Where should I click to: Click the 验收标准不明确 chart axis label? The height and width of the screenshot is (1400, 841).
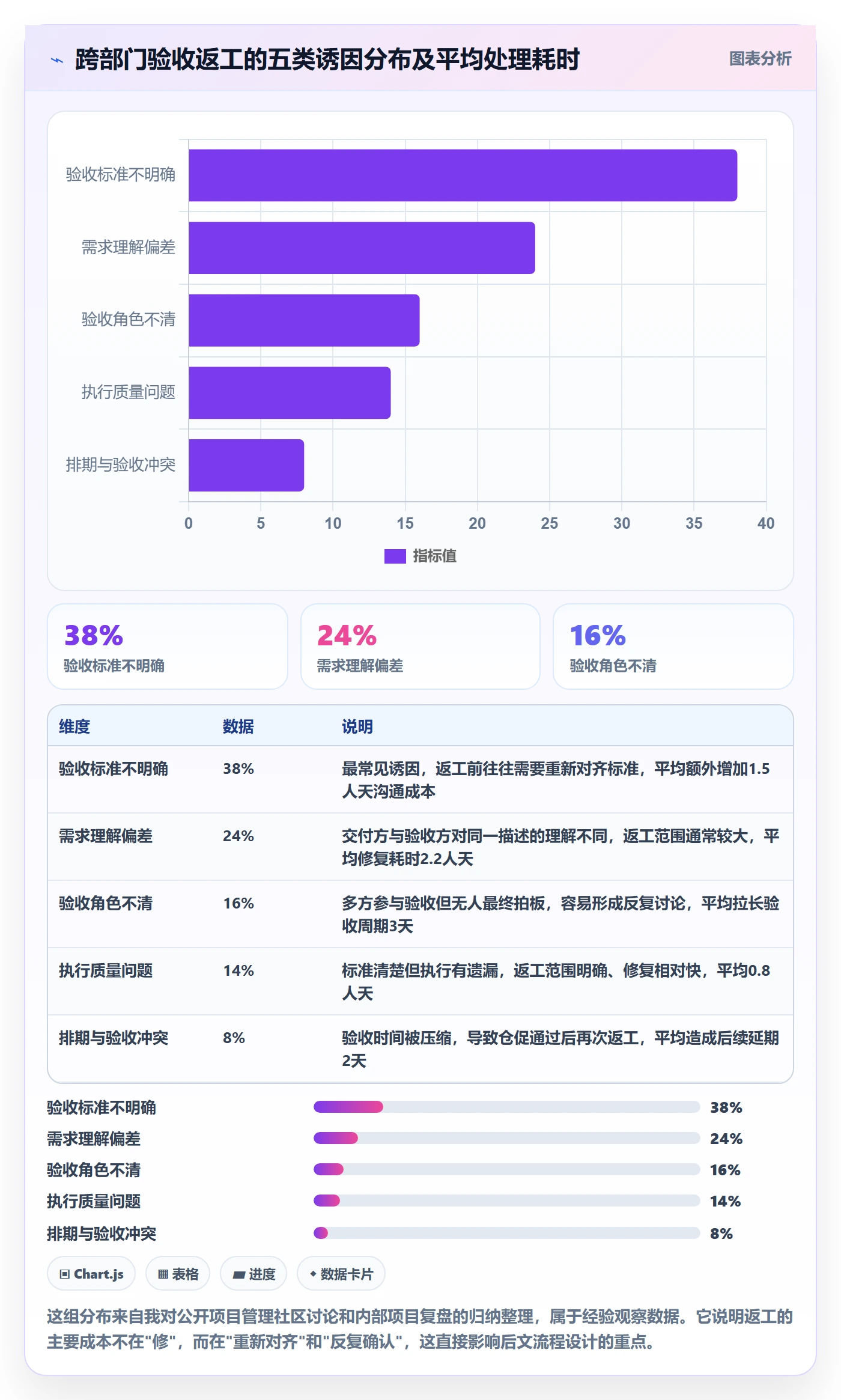pyautogui.click(x=121, y=175)
